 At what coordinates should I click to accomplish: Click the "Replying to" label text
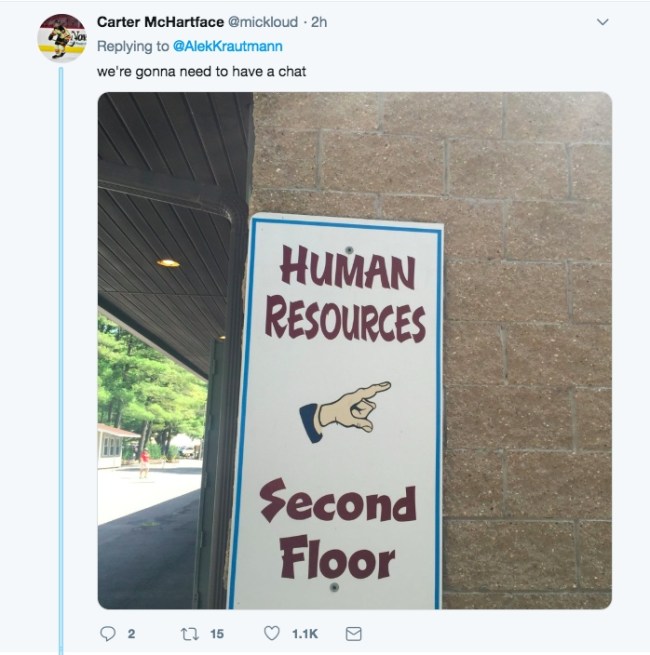click(x=133, y=46)
